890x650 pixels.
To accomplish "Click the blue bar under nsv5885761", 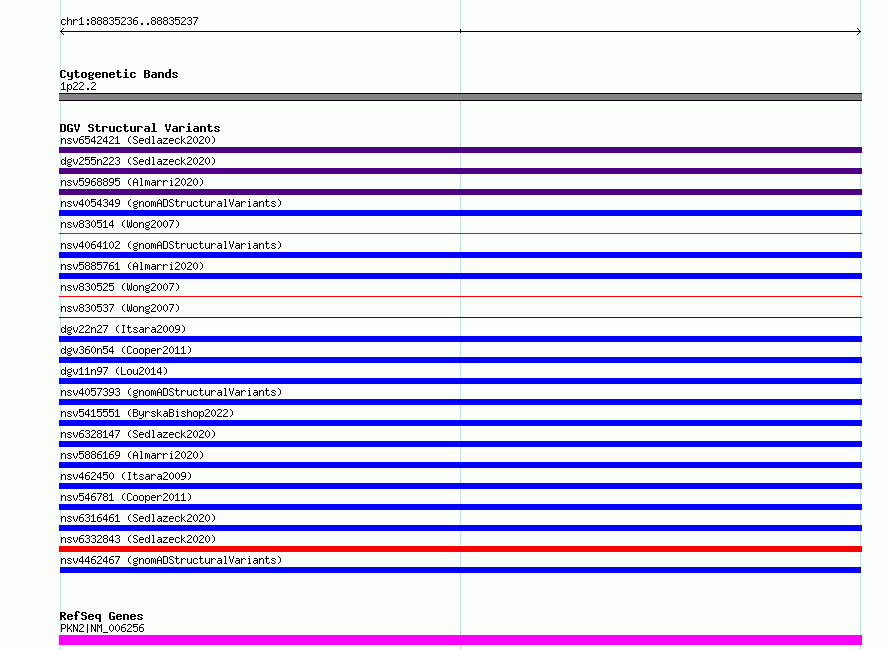I will (x=460, y=276).
